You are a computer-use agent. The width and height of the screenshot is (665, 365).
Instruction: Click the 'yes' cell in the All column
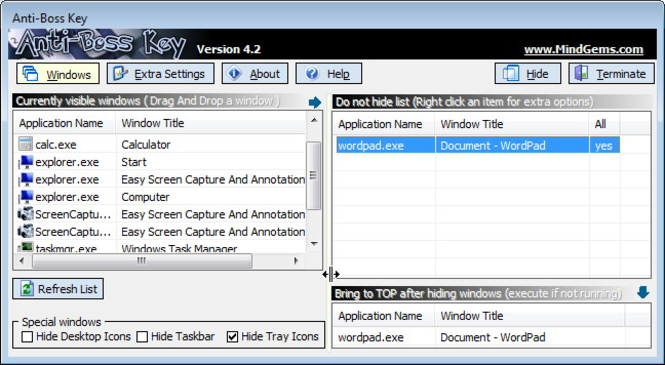604,146
